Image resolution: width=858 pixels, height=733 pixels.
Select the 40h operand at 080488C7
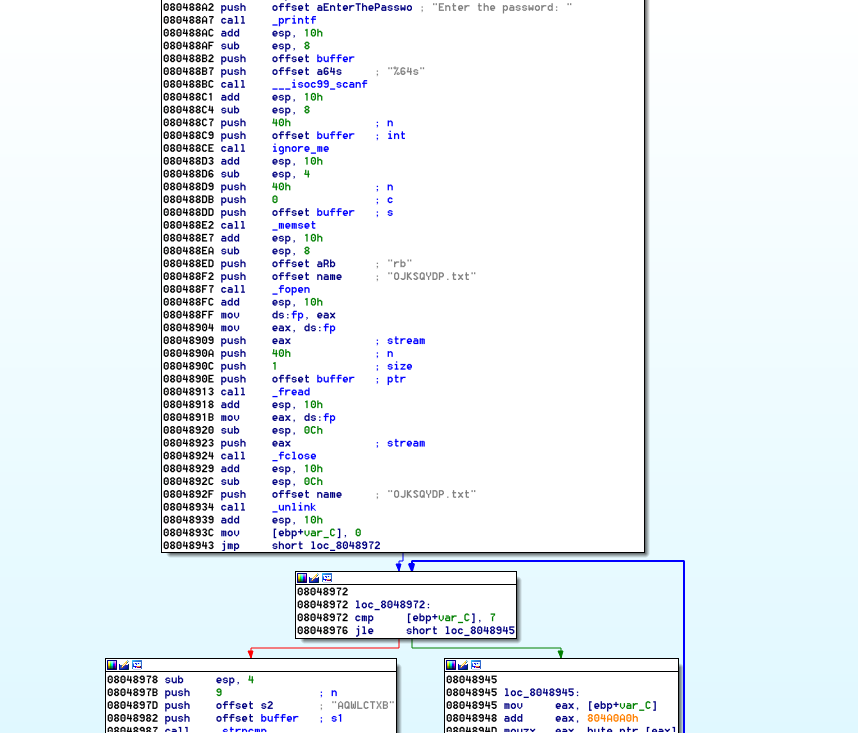[x=281, y=123]
